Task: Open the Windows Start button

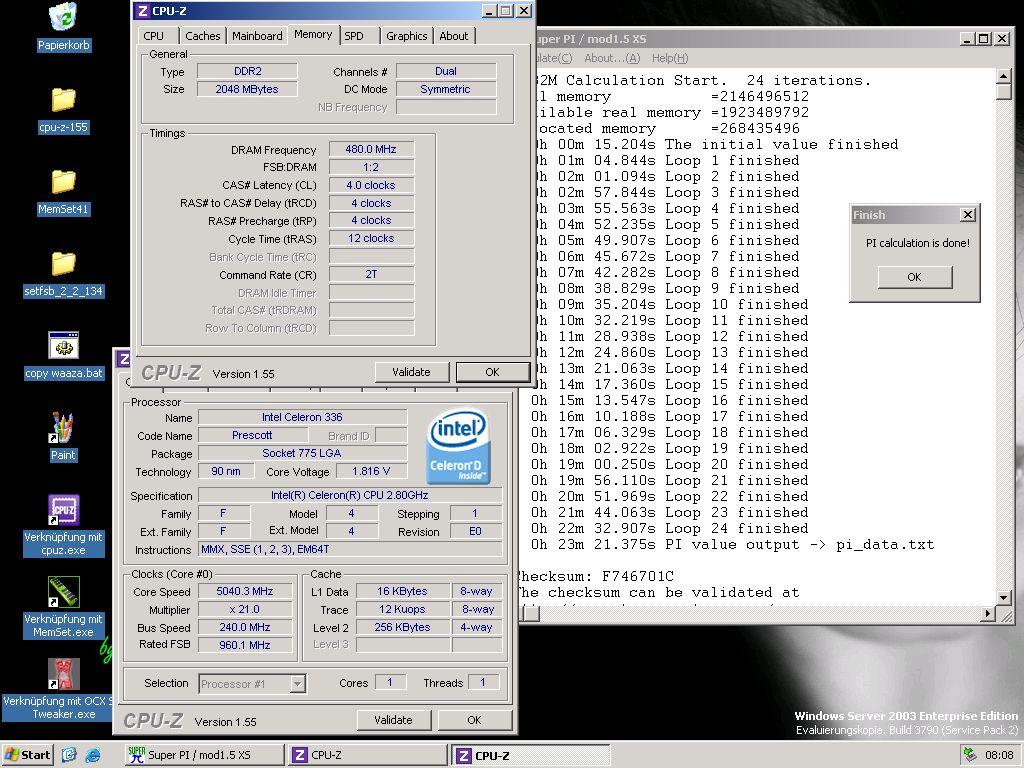Action: tap(27, 755)
